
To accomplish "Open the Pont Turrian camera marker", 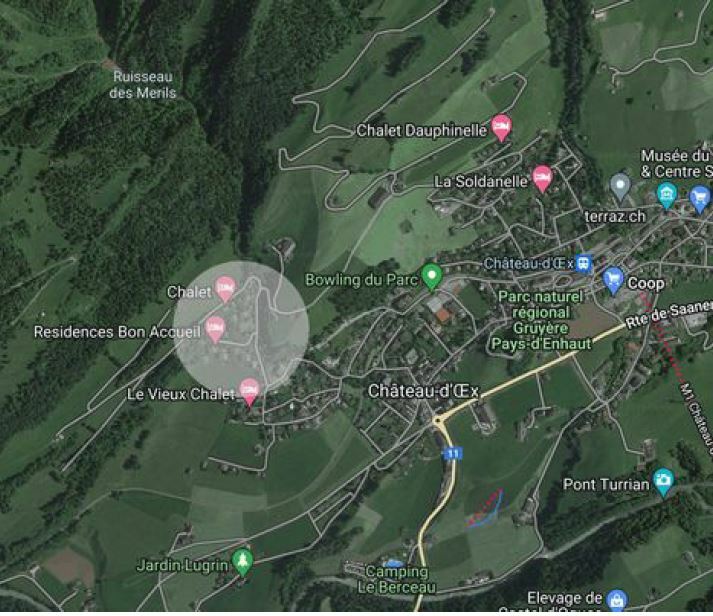I will click(663, 481).
